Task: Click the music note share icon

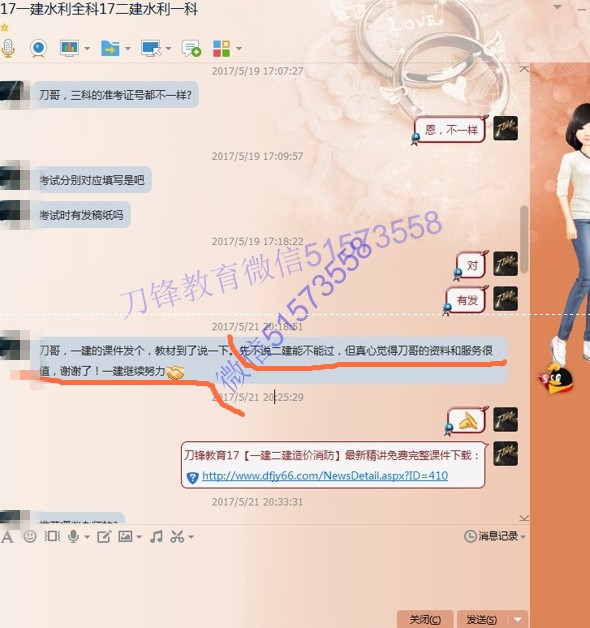Action: pos(156,536)
